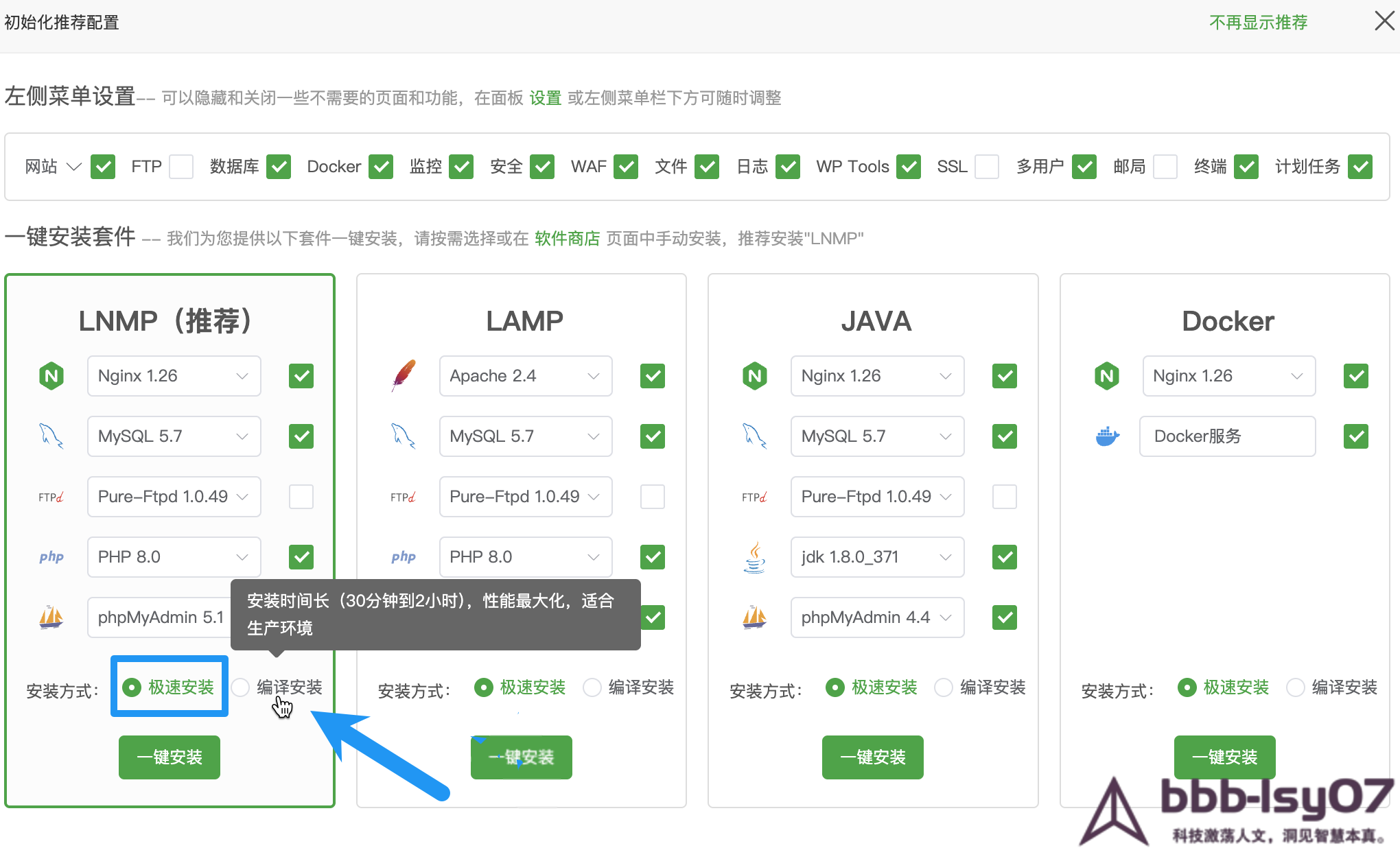Expand the 网站 chevron in menu settings
The image size is (1400, 848).
(x=74, y=167)
